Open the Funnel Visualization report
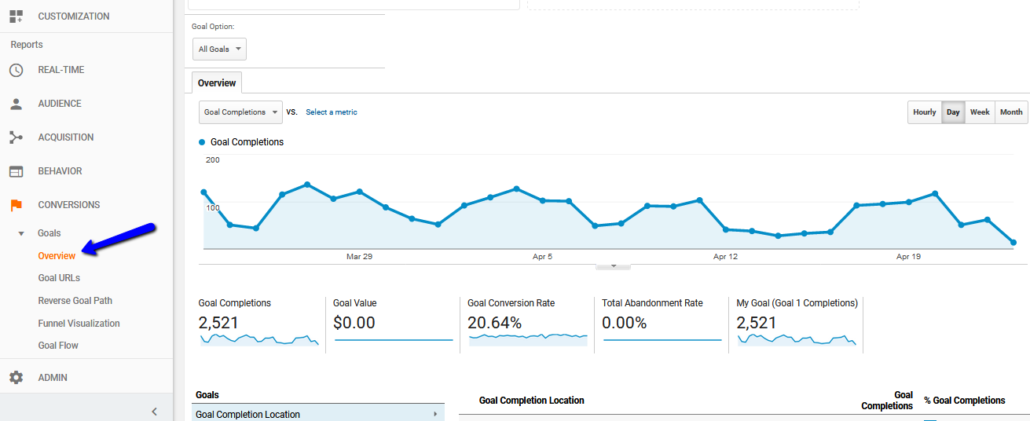Screen dimensions: 1030x421 click(78, 323)
